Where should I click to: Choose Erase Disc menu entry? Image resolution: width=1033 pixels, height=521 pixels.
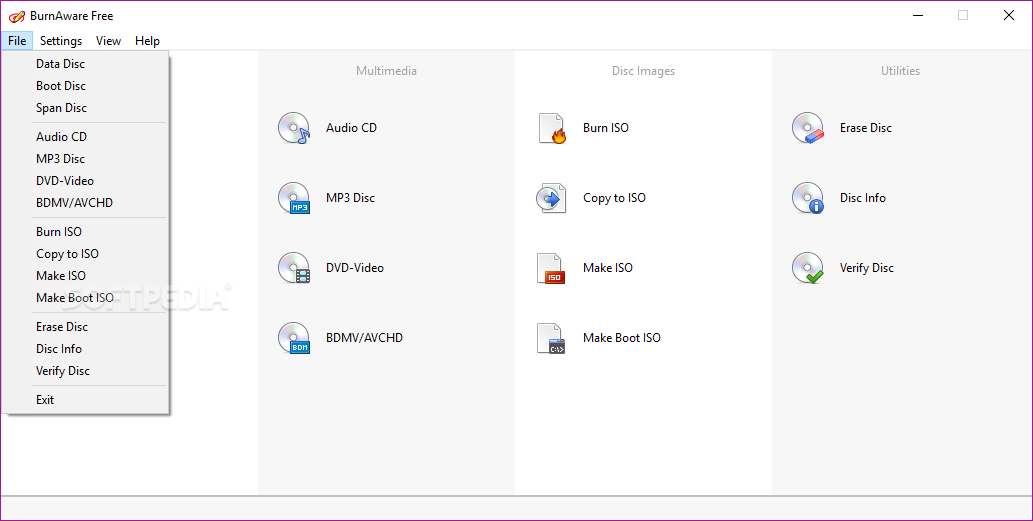(x=86, y=327)
